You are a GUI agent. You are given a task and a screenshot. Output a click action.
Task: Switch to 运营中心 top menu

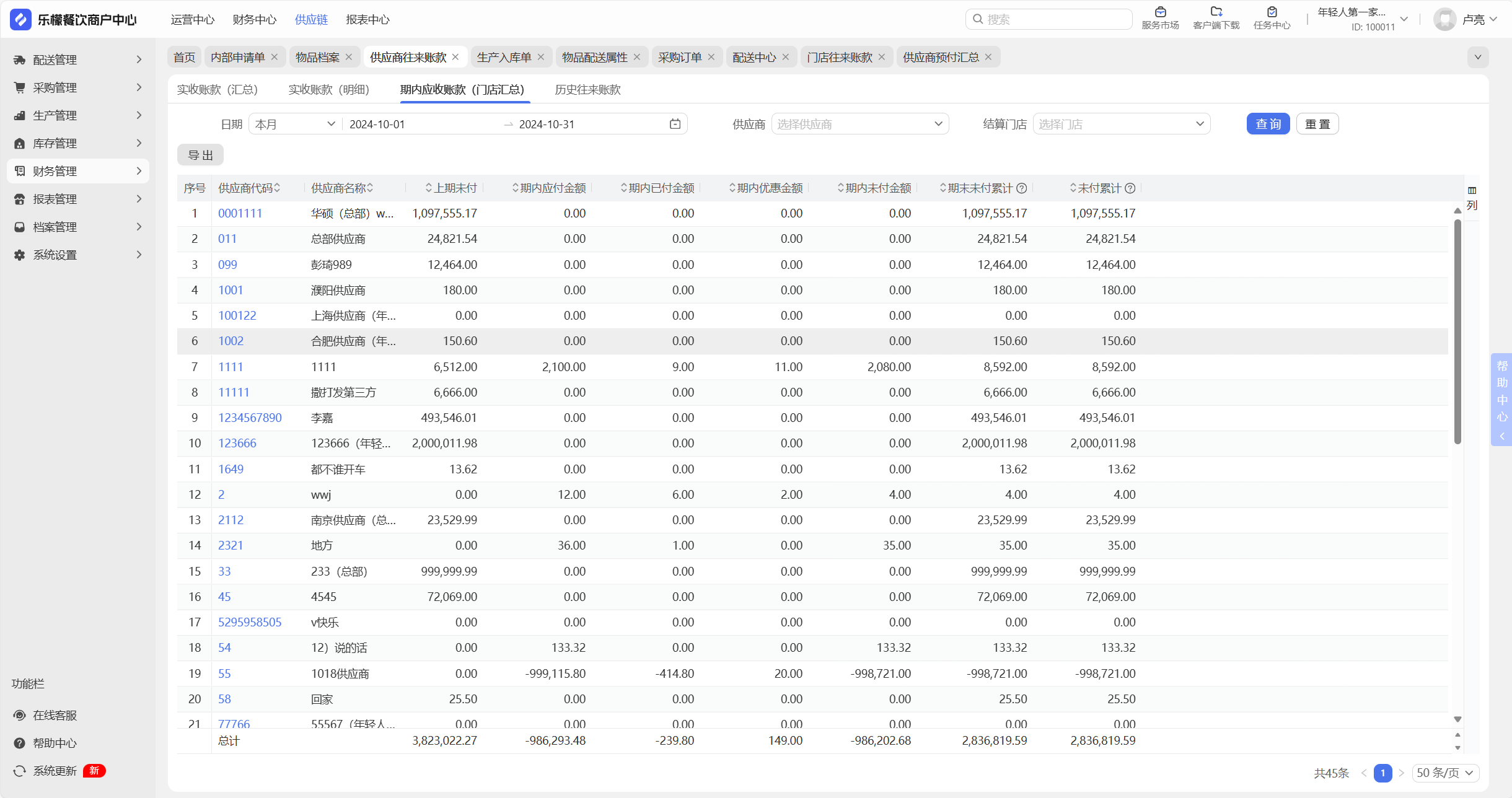pyautogui.click(x=193, y=19)
